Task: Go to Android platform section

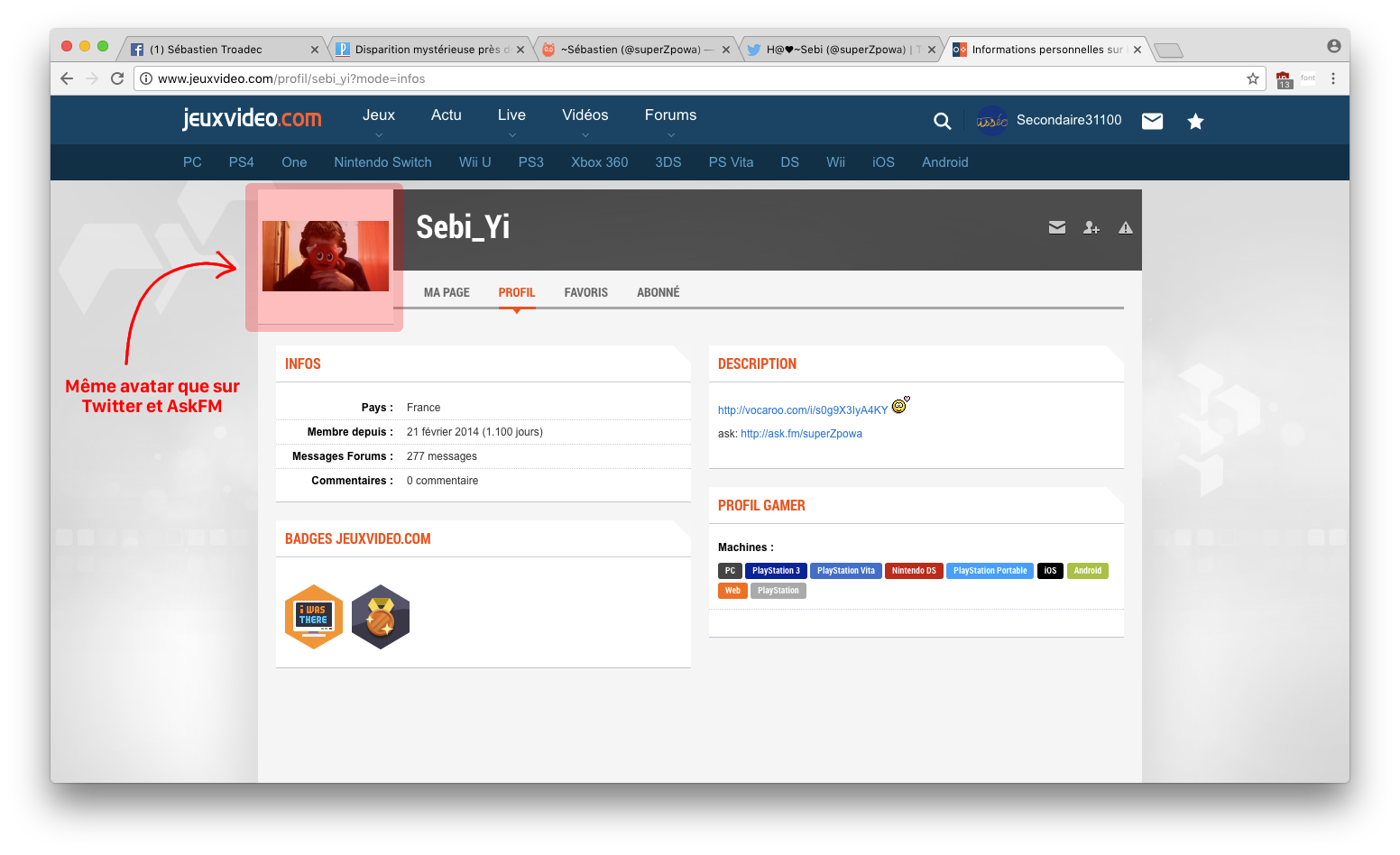Action: (x=945, y=162)
